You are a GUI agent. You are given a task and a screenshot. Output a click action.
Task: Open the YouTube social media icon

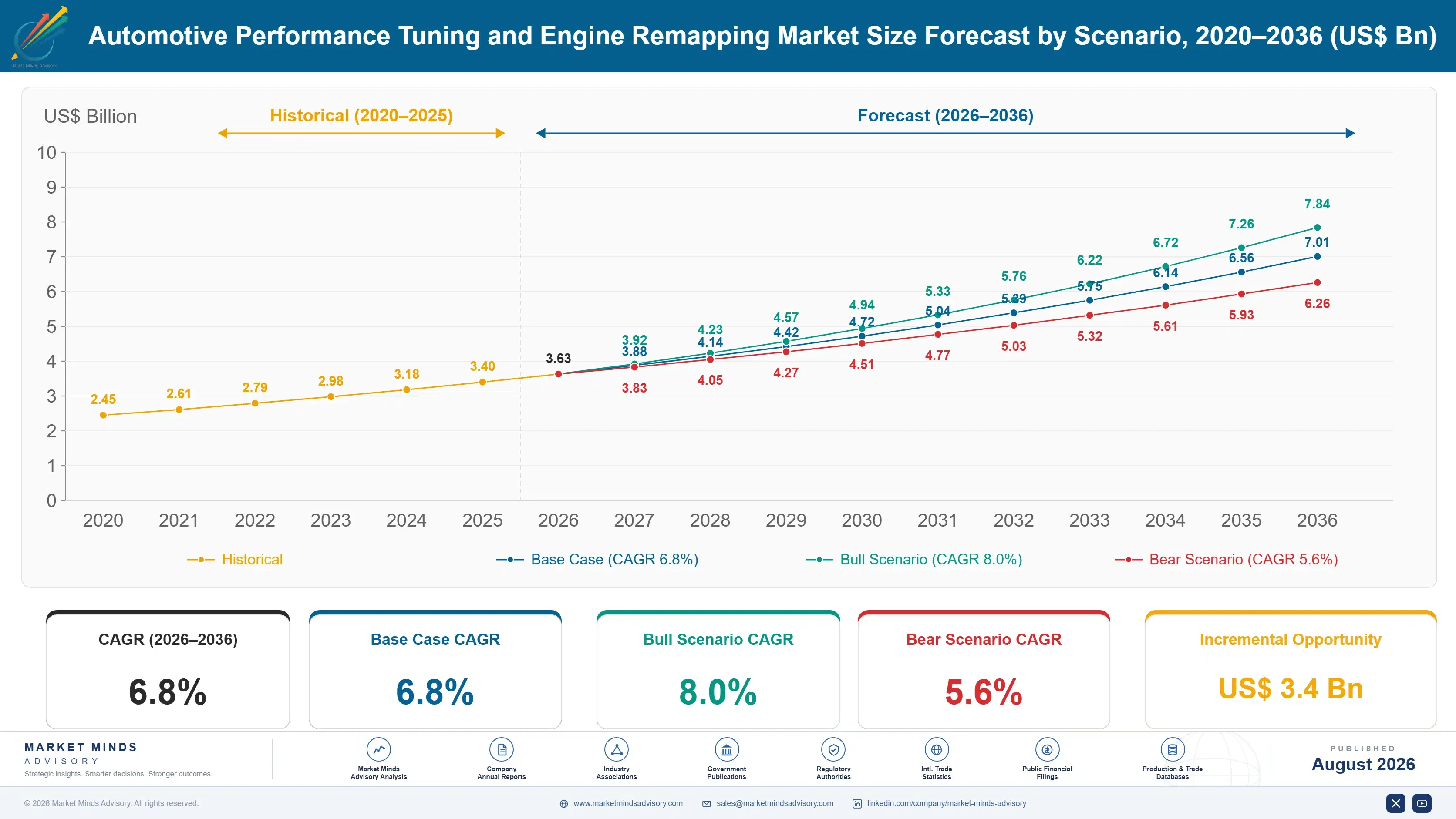coord(1422,803)
